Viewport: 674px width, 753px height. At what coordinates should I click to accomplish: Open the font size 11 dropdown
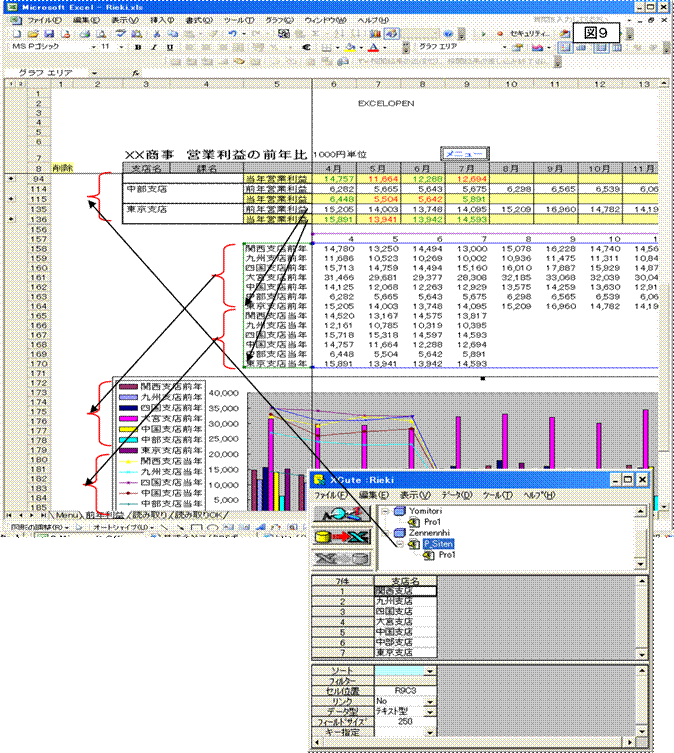coord(121,47)
